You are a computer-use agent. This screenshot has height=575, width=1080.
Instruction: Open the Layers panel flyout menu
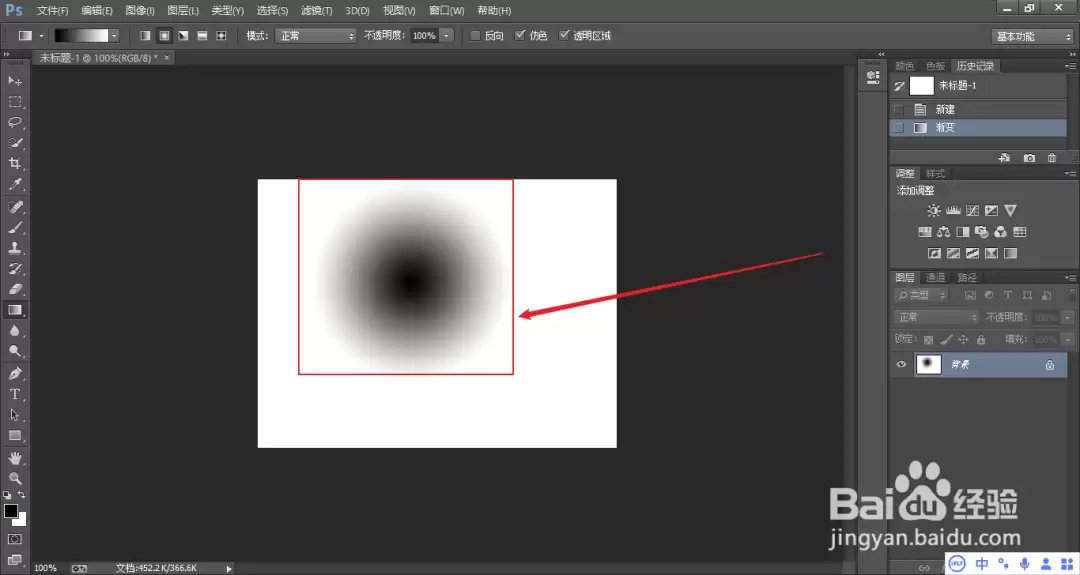(1070, 278)
